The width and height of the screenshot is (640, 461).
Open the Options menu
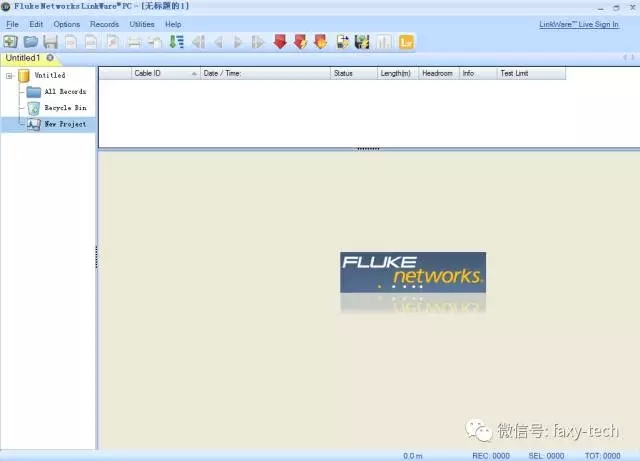pyautogui.click(x=67, y=24)
